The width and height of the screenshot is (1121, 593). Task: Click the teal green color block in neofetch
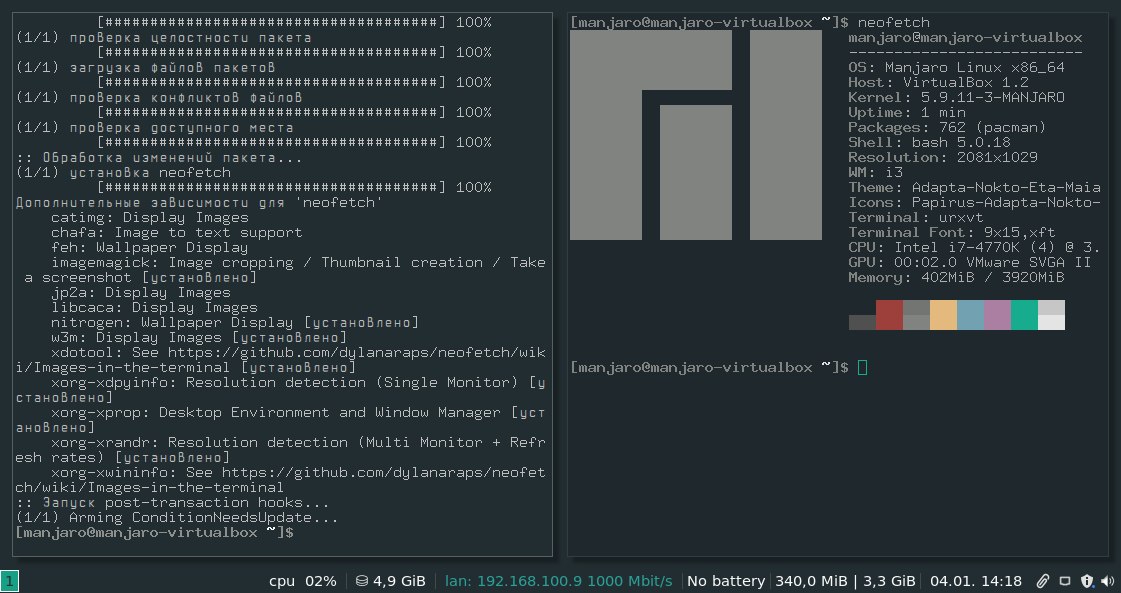[1024, 315]
